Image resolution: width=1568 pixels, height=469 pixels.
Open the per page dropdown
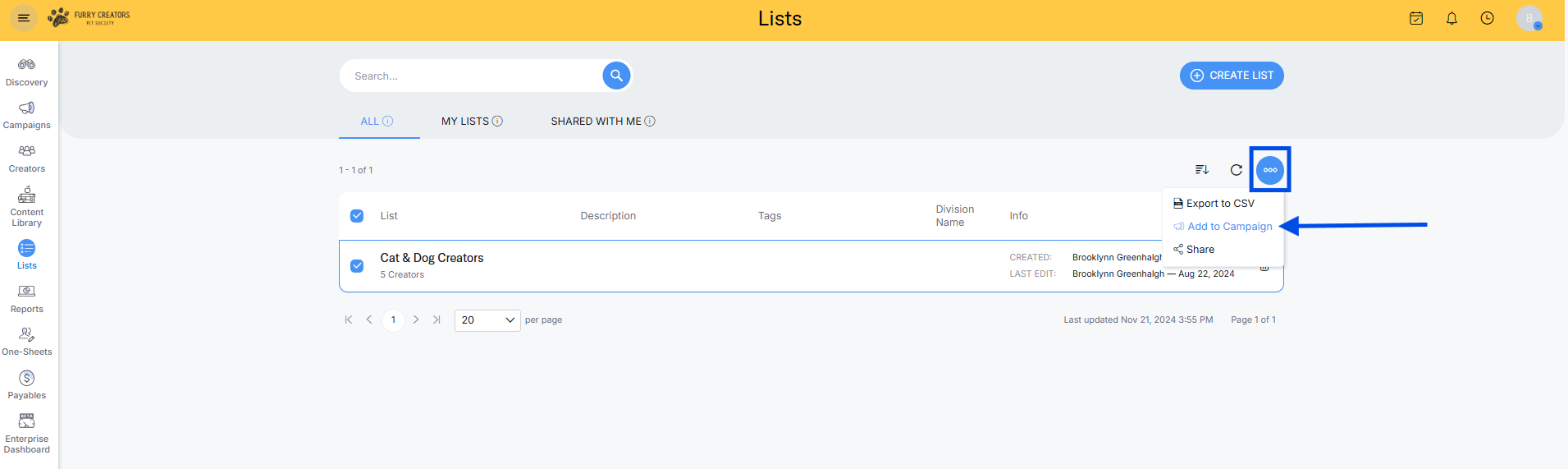click(x=487, y=320)
